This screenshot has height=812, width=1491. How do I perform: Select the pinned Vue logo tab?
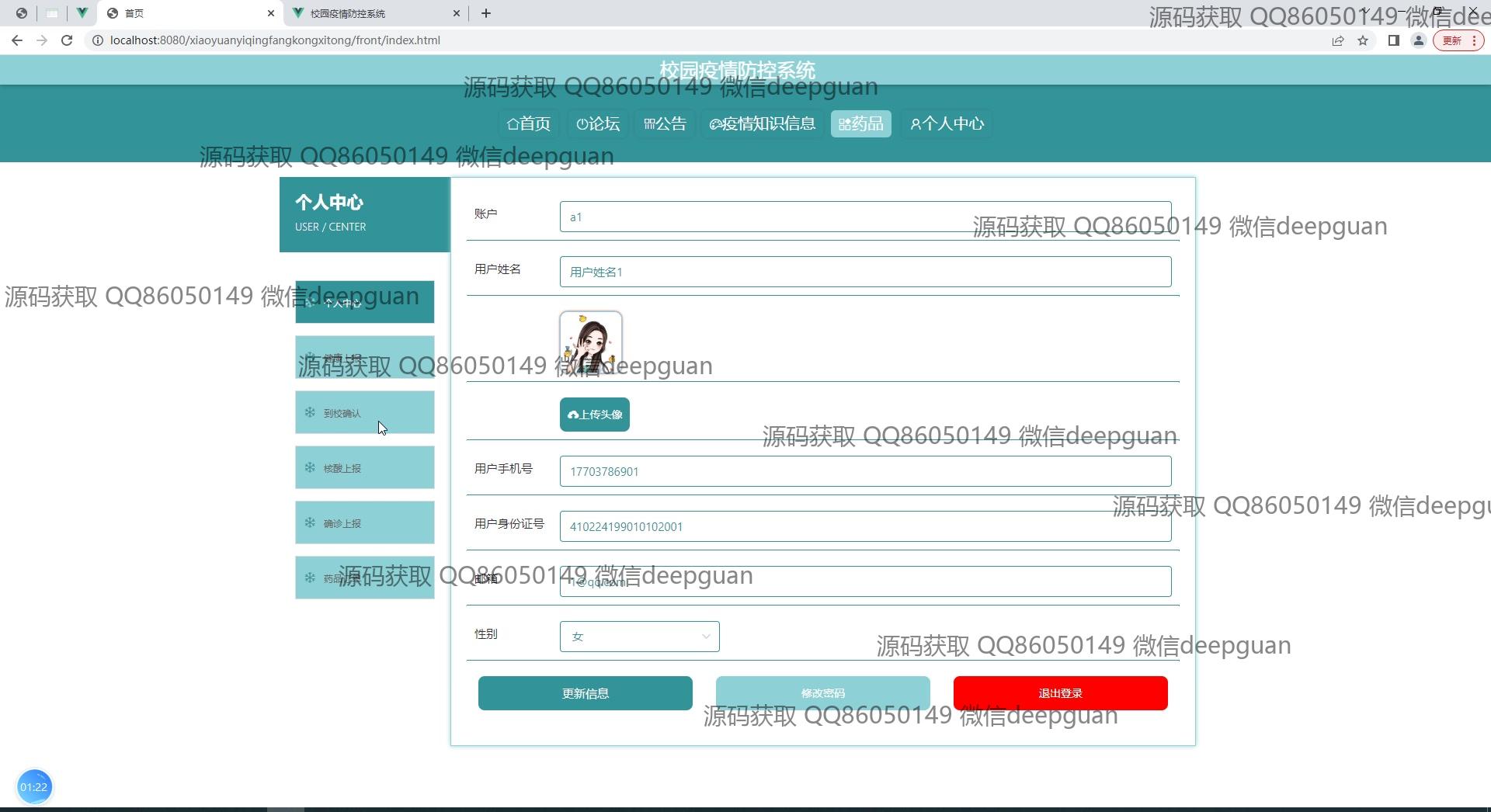(x=82, y=13)
